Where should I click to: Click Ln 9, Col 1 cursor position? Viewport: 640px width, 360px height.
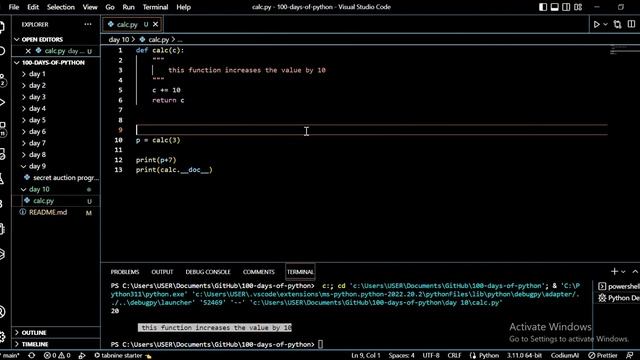[x=366, y=356]
